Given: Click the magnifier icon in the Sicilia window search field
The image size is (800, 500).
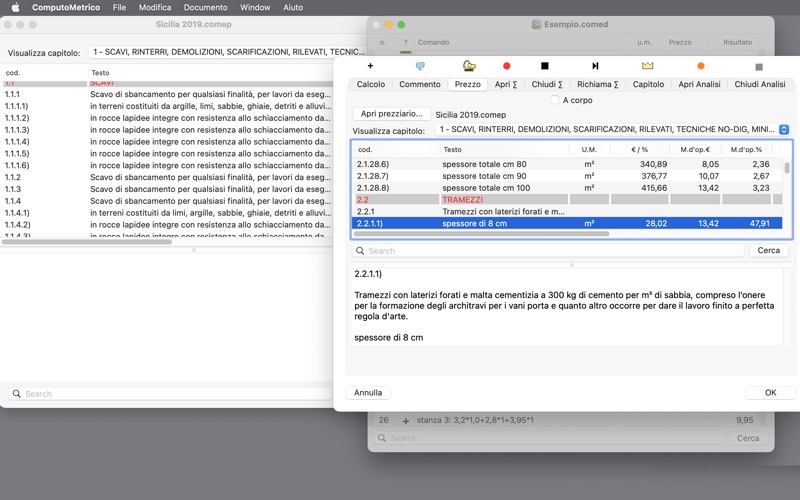Looking at the screenshot, I should 17,394.
